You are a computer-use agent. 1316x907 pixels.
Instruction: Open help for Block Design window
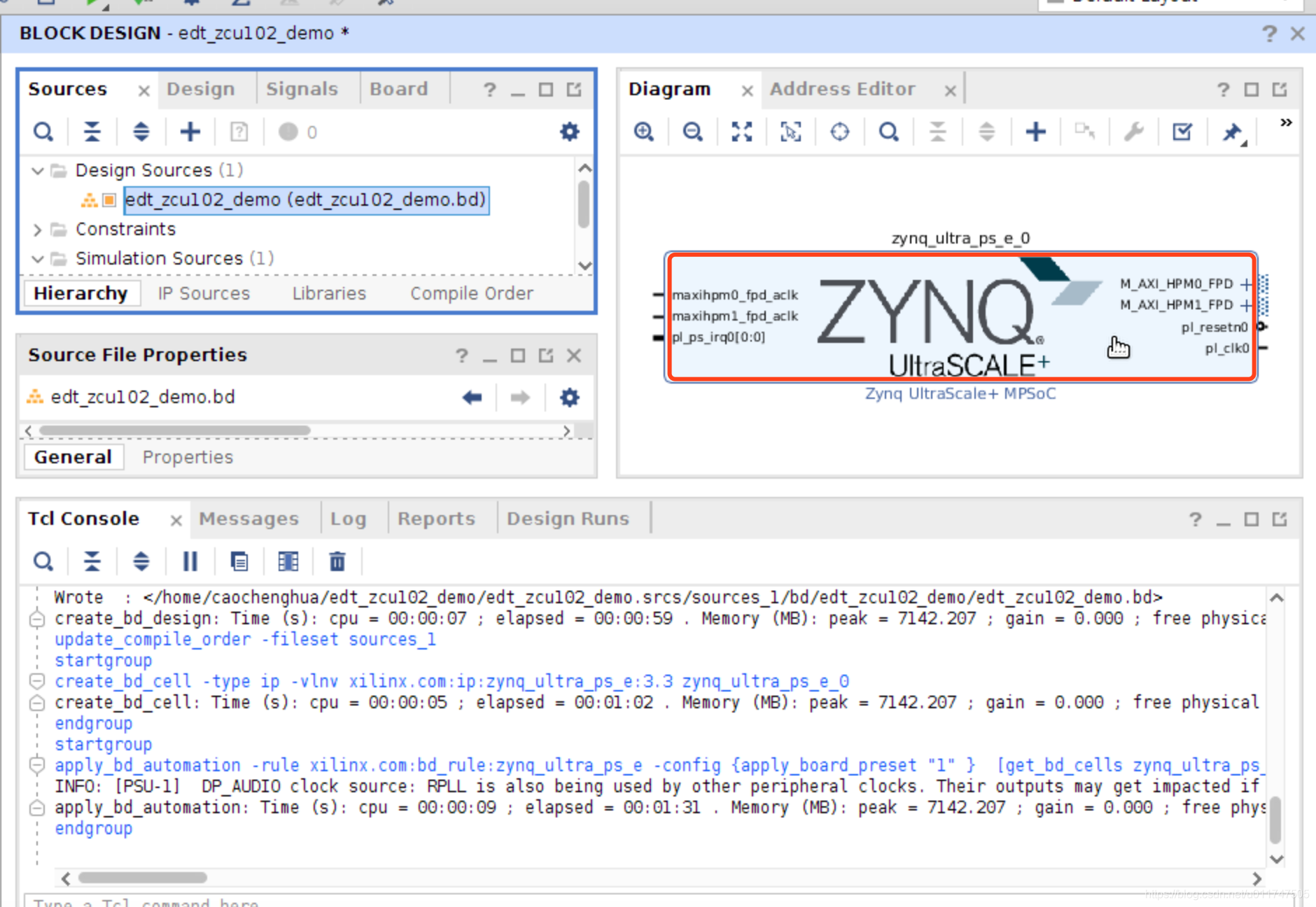(x=1269, y=34)
